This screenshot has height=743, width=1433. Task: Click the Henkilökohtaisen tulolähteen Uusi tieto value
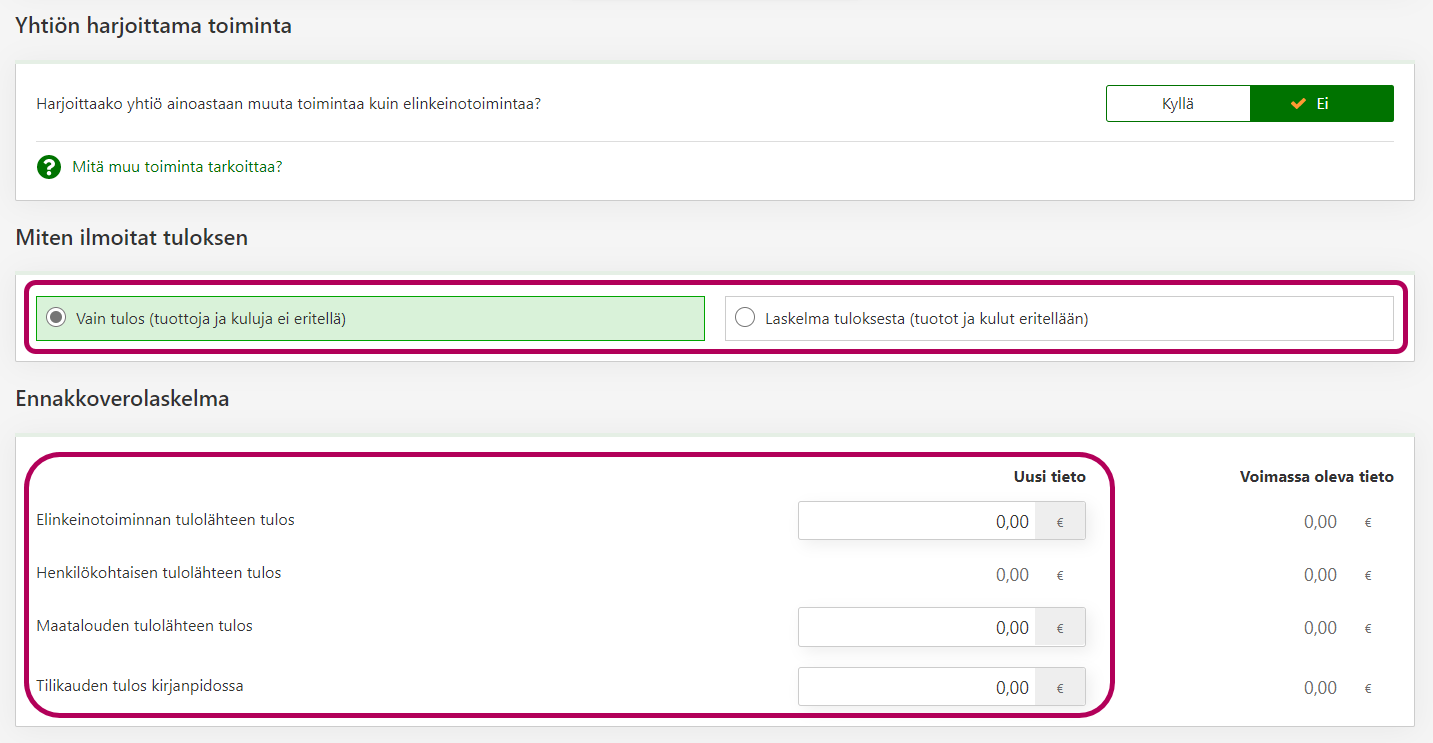click(1012, 575)
